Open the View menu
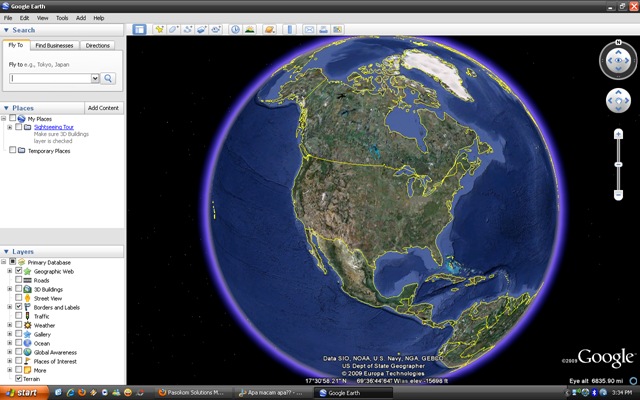640x400 pixels. [42, 18]
